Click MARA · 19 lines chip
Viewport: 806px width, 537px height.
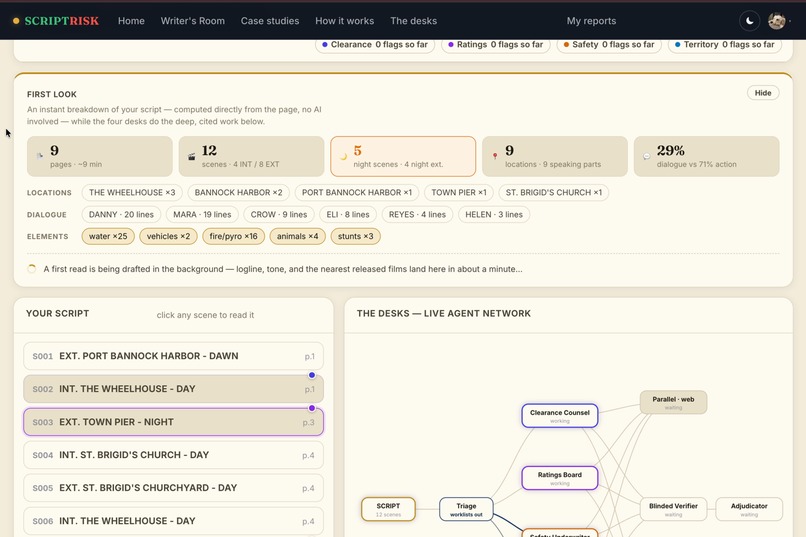202,215
